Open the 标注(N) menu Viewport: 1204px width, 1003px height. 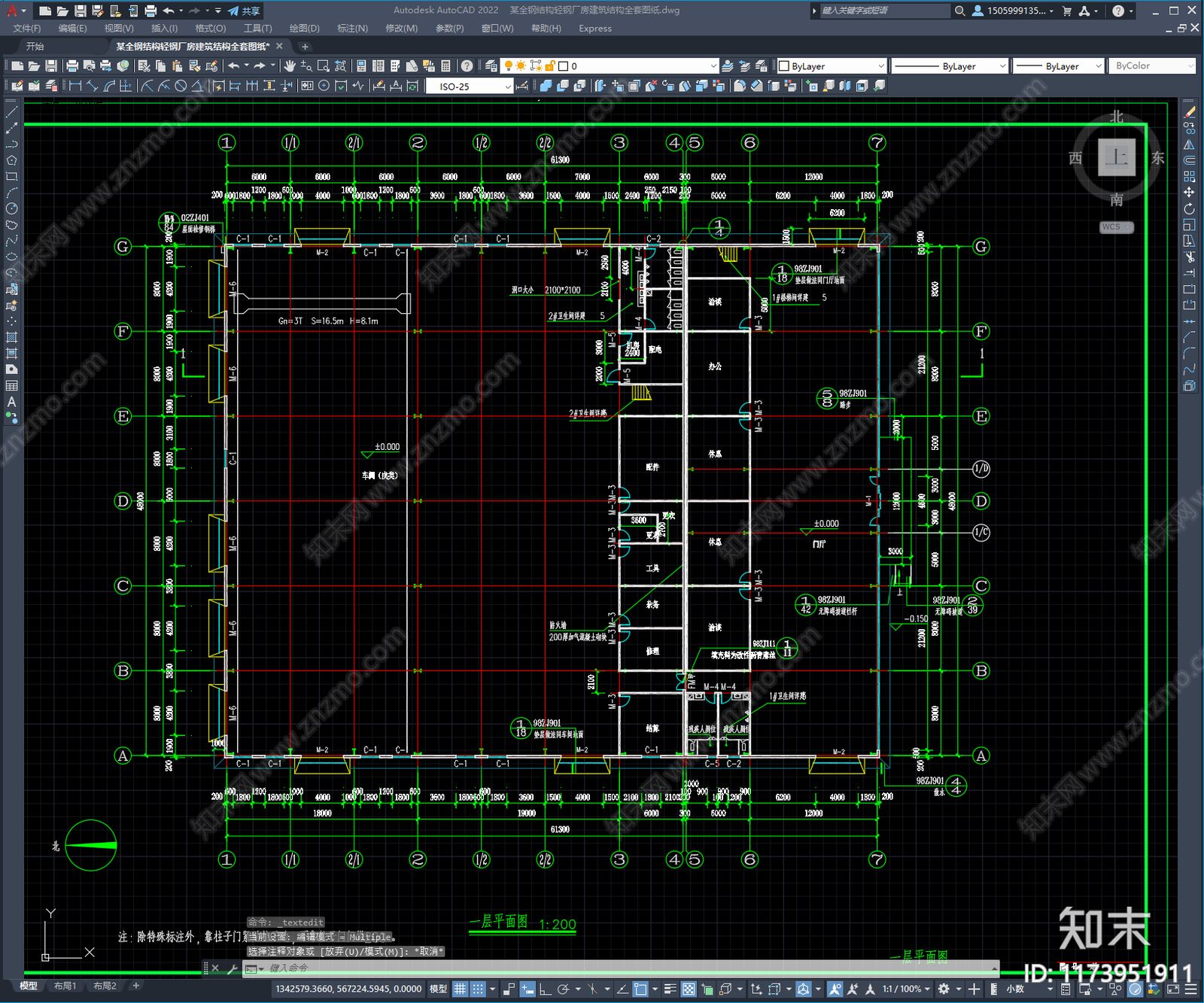[352, 29]
